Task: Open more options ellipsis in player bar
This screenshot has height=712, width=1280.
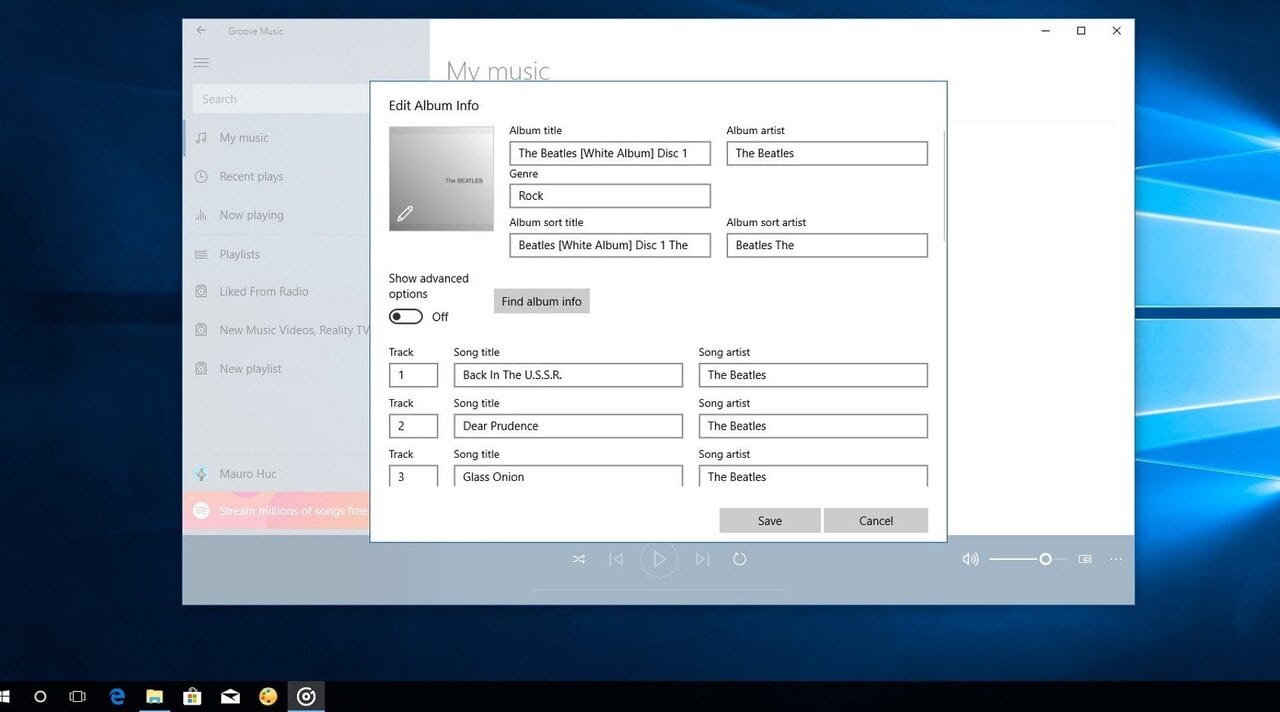Action: pos(1116,559)
